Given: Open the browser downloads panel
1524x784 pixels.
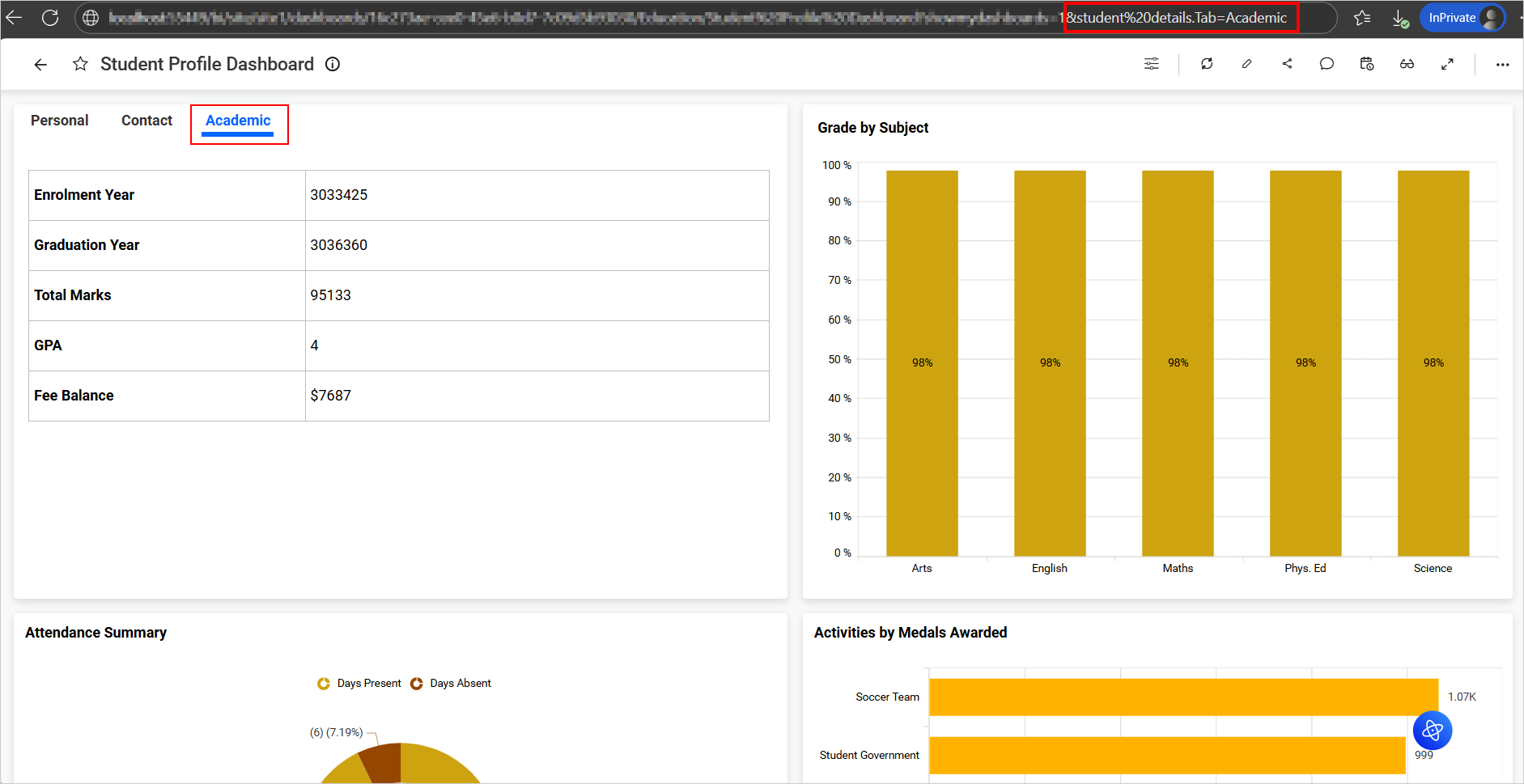Looking at the screenshot, I should (1402, 17).
